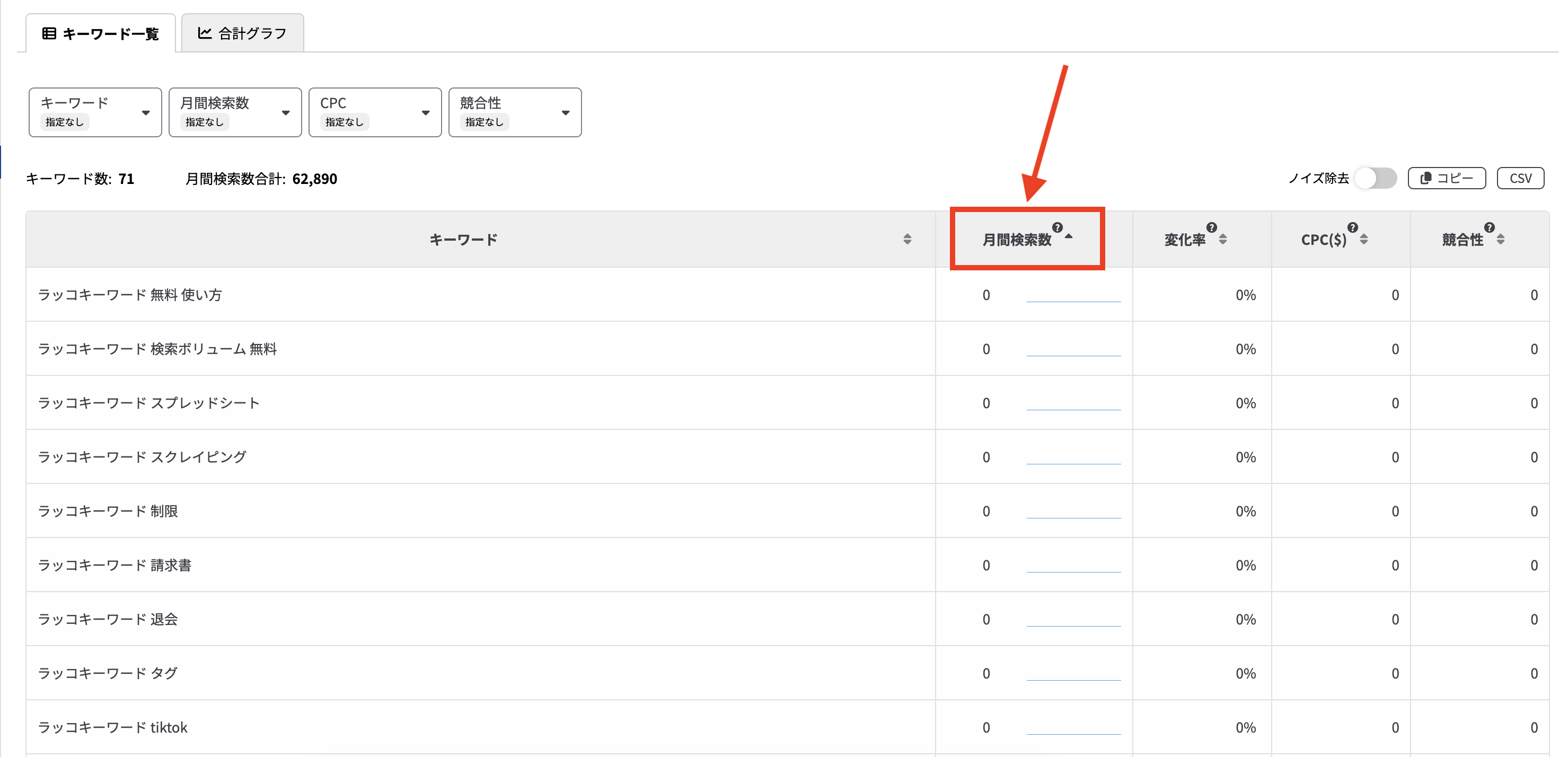Image resolution: width=1568 pixels, height=757 pixels.
Task: Click the キーワード column header text
Action: pos(463,240)
